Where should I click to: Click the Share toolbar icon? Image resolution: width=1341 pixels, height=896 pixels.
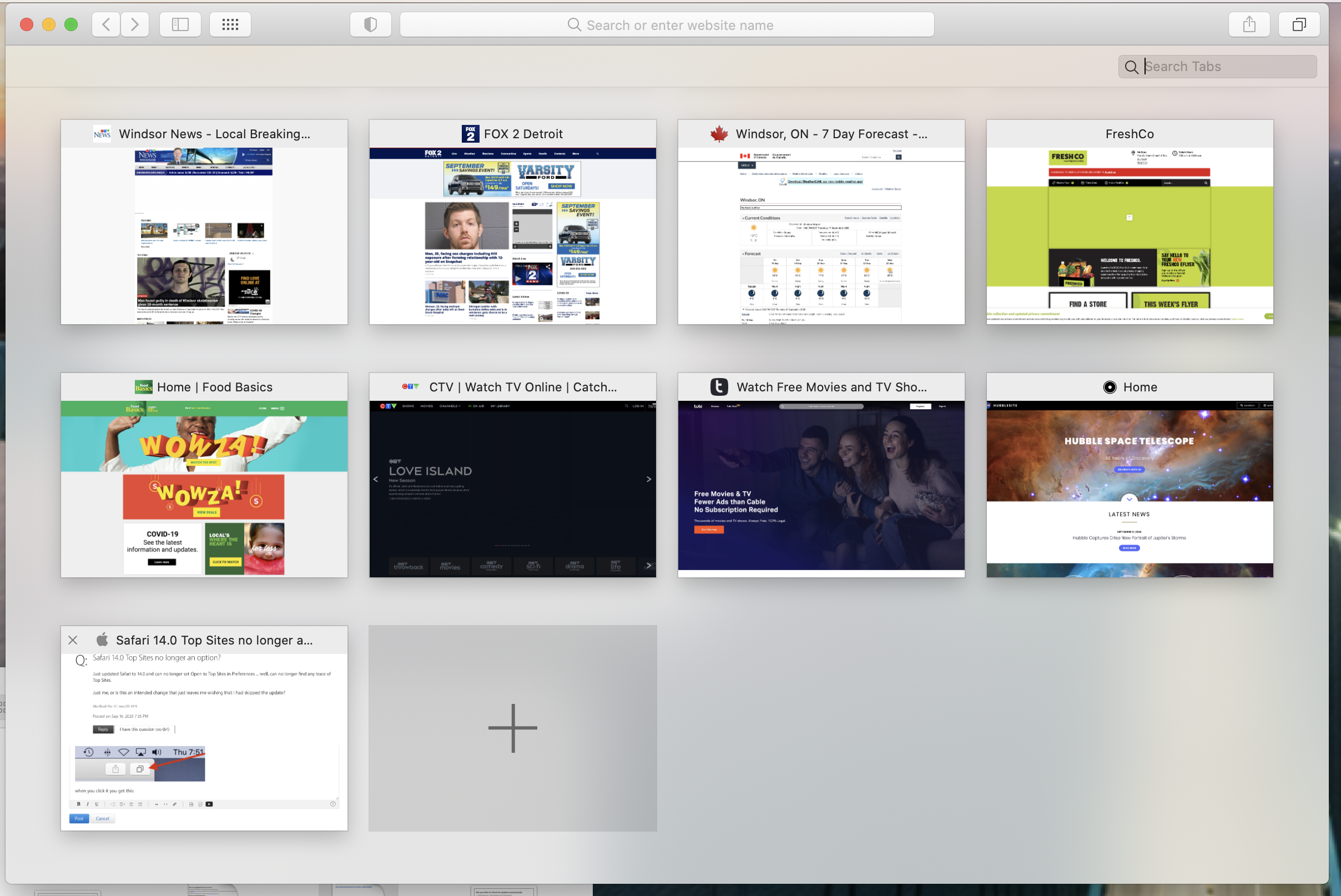pyautogui.click(x=1249, y=24)
